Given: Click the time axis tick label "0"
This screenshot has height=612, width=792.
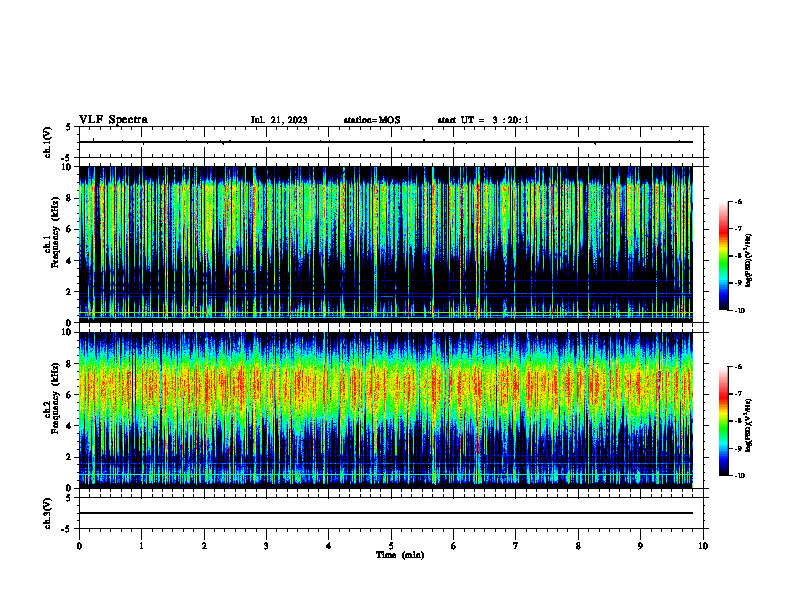Looking at the screenshot, I should (x=79, y=546).
